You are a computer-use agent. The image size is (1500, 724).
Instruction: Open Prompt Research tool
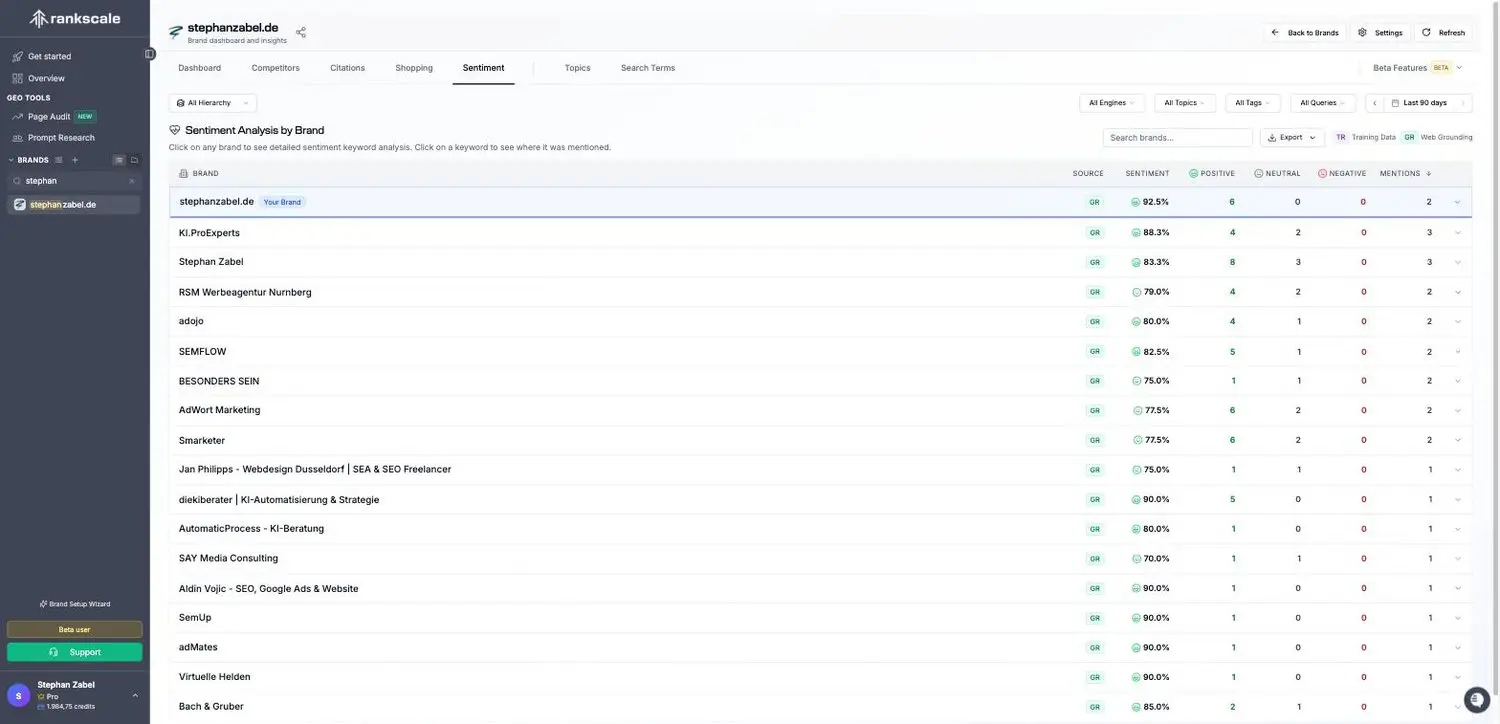pos(61,138)
